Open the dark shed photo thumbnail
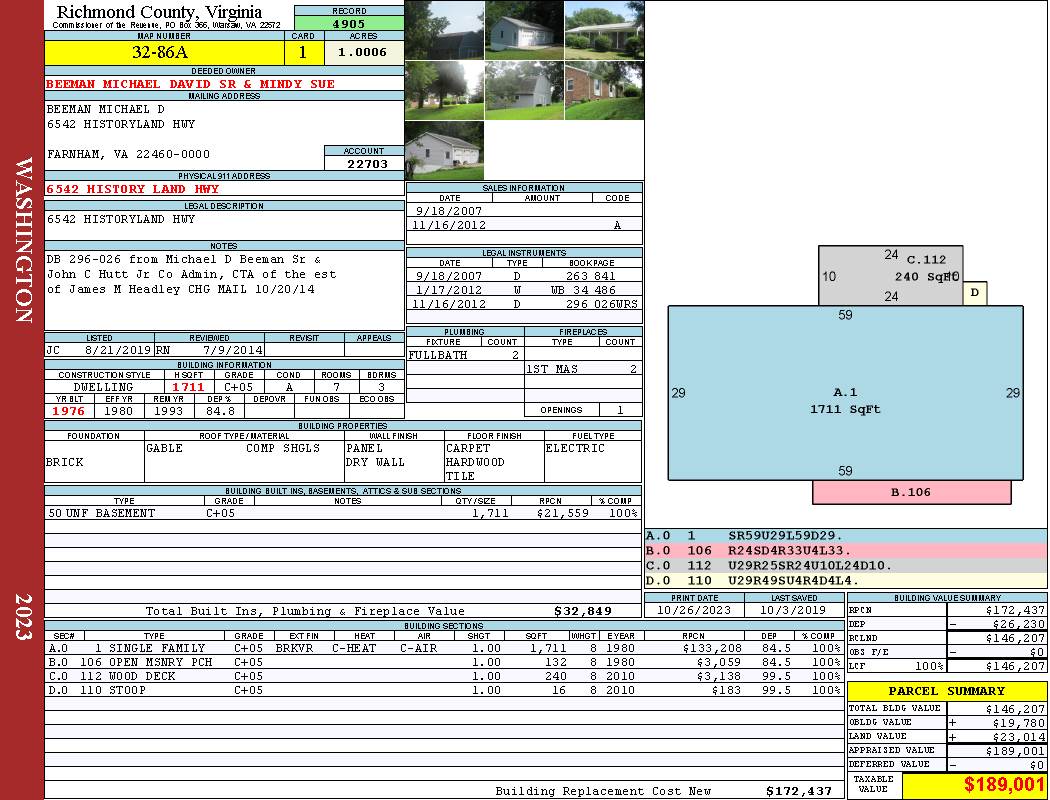Viewport: 1050px width, 800px height. pyautogui.click(x=444, y=30)
